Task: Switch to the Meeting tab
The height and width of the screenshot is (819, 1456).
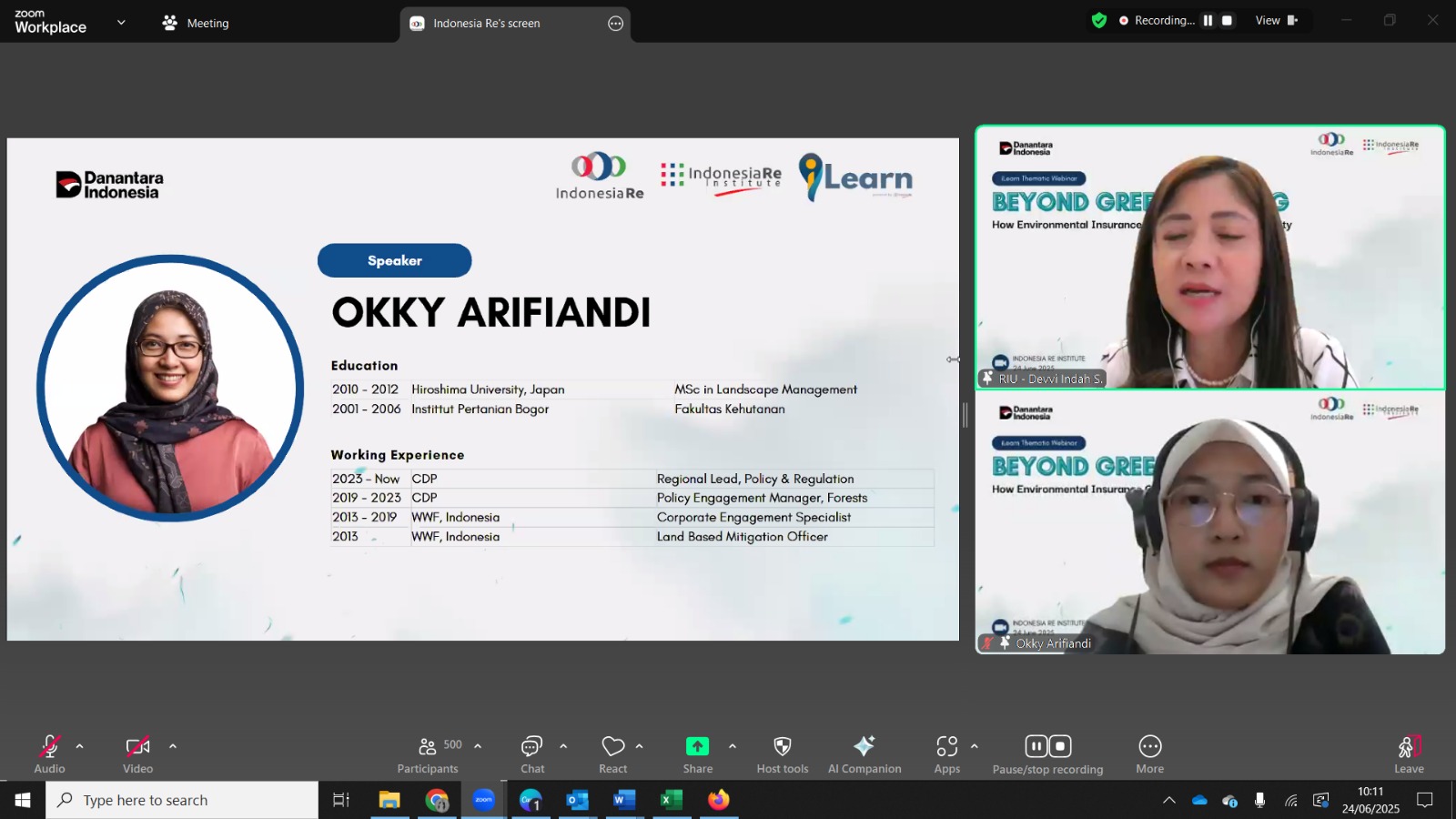Action: click(x=196, y=23)
